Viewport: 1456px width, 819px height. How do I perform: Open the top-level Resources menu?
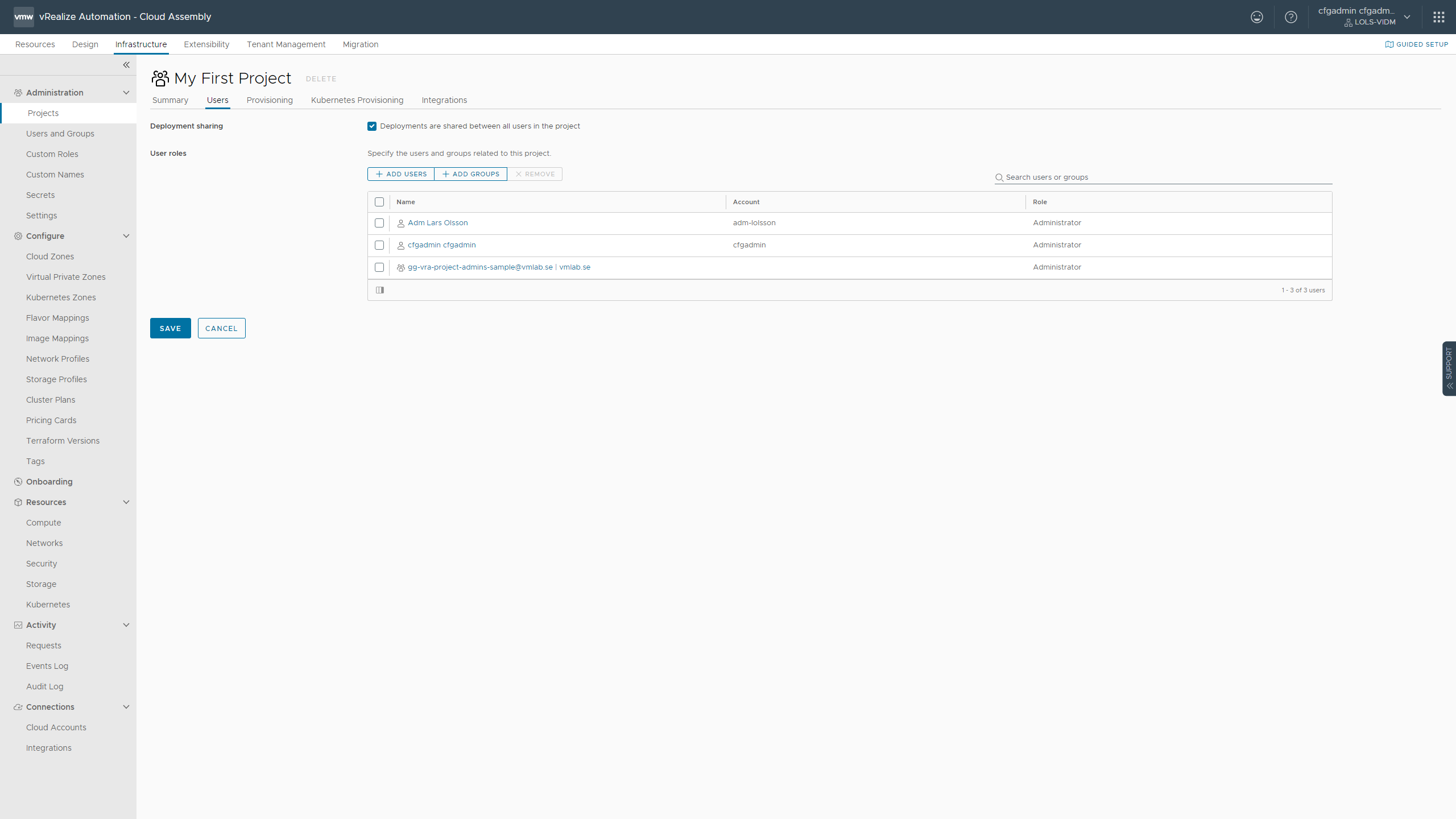[35, 44]
